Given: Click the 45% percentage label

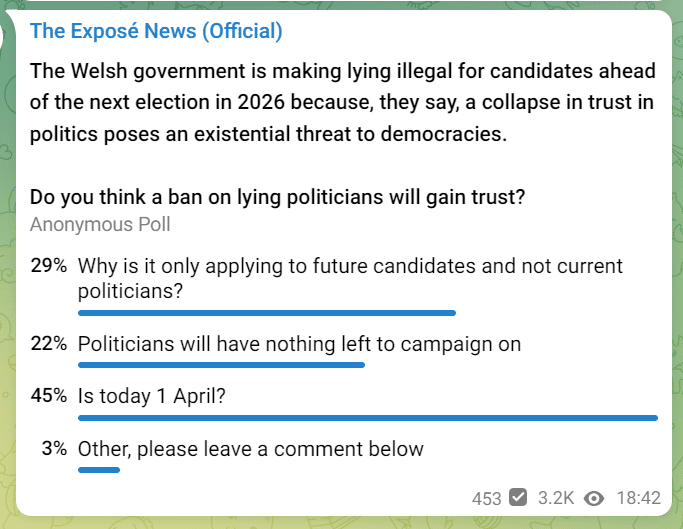Looking at the screenshot, I should (49, 396).
